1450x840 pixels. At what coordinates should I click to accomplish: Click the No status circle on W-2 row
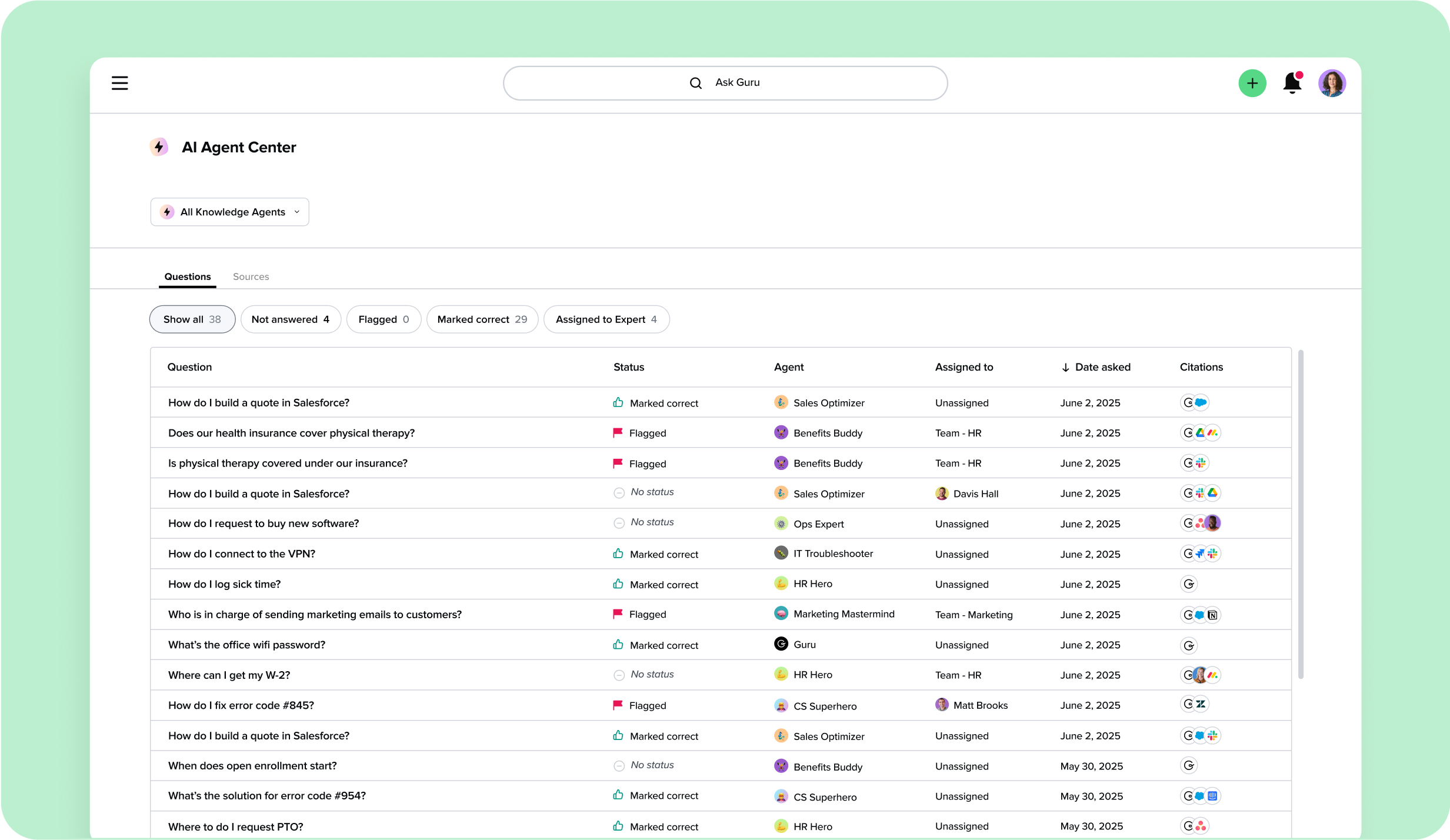619,675
